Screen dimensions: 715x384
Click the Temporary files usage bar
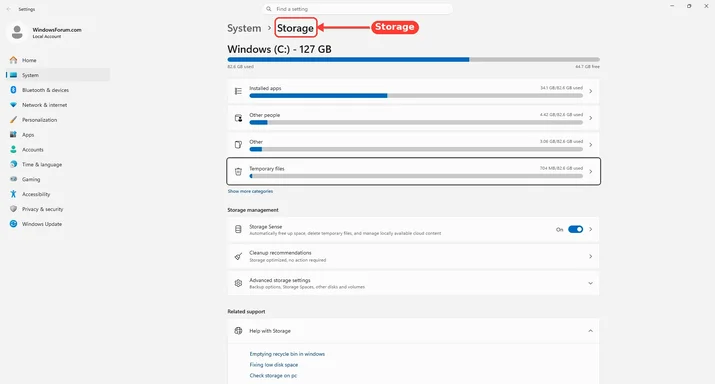pos(416,176)
